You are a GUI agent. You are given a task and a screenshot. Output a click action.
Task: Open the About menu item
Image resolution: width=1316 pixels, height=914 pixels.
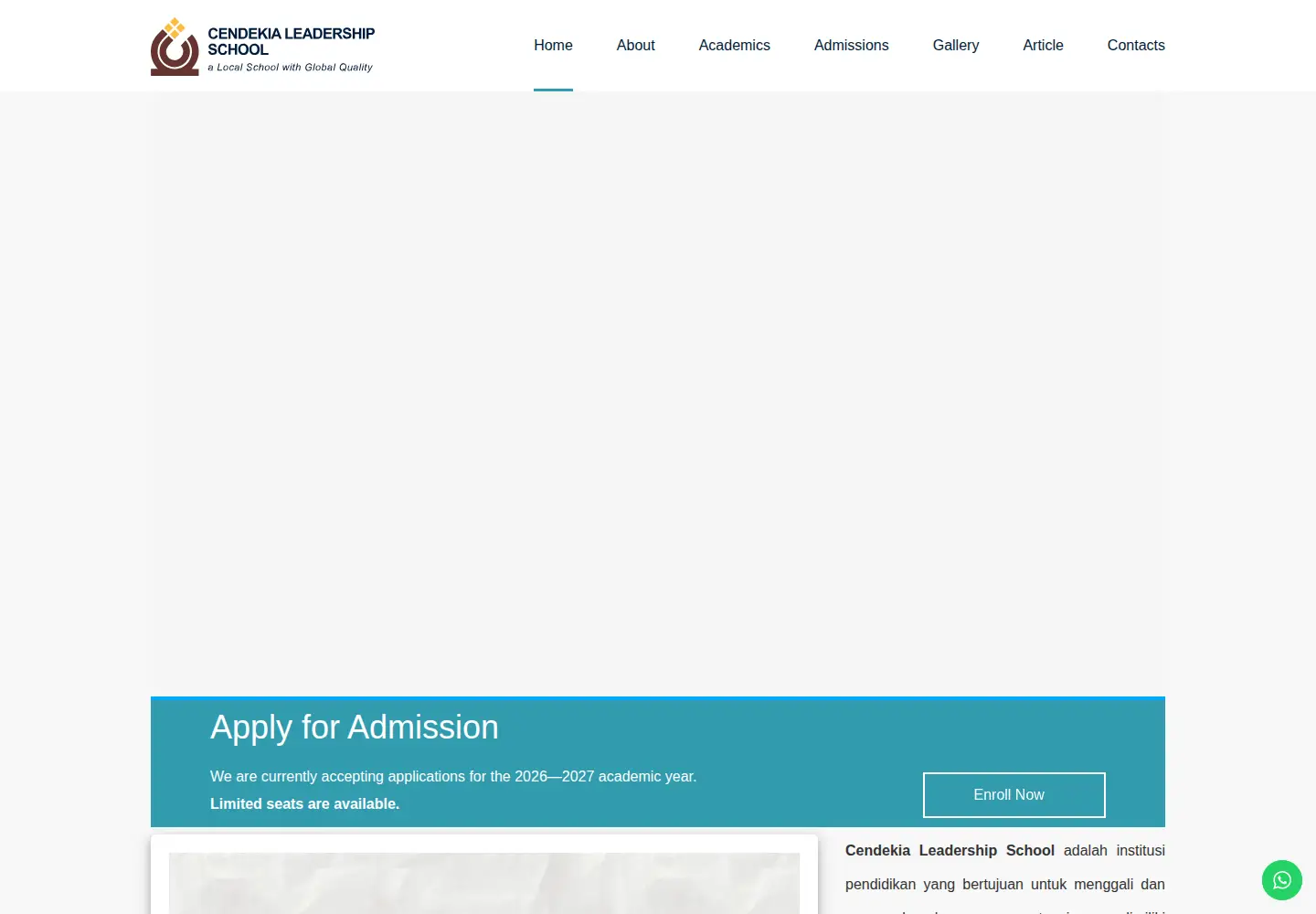(x=635, y=46)
